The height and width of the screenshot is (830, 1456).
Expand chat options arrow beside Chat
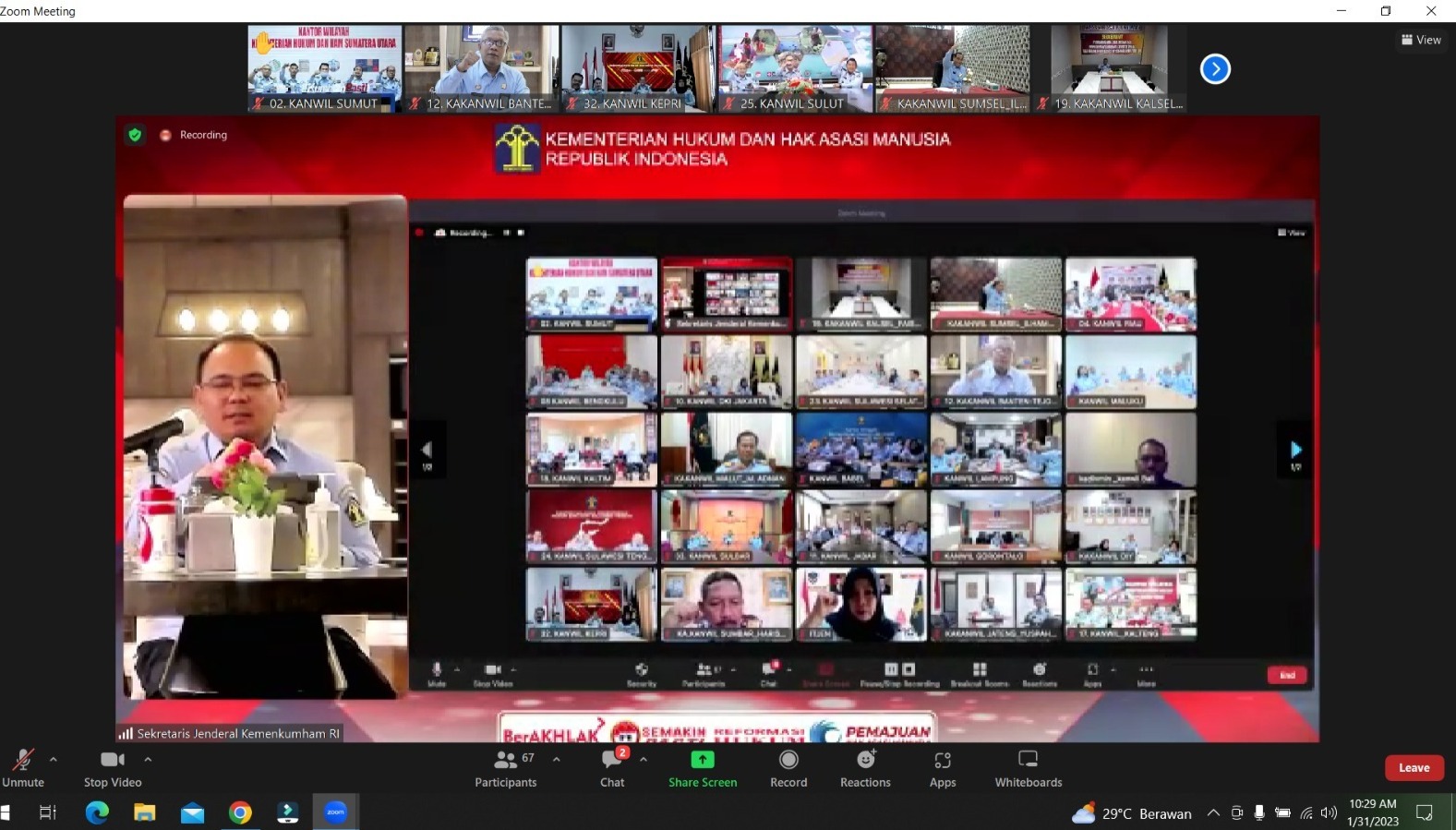coord(644,759)
